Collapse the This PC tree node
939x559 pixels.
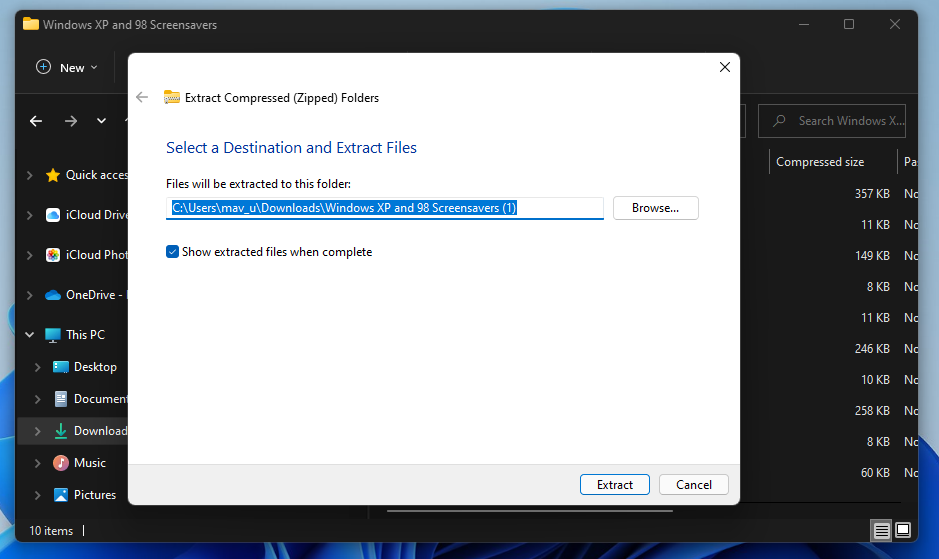(x=29, y=335)
